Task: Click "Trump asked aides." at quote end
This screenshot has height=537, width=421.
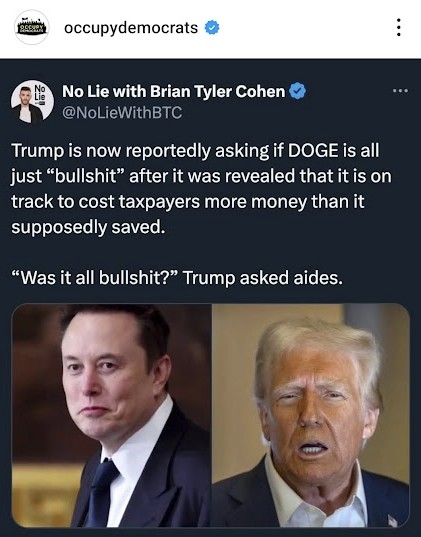Action: [x=263, y=278]
